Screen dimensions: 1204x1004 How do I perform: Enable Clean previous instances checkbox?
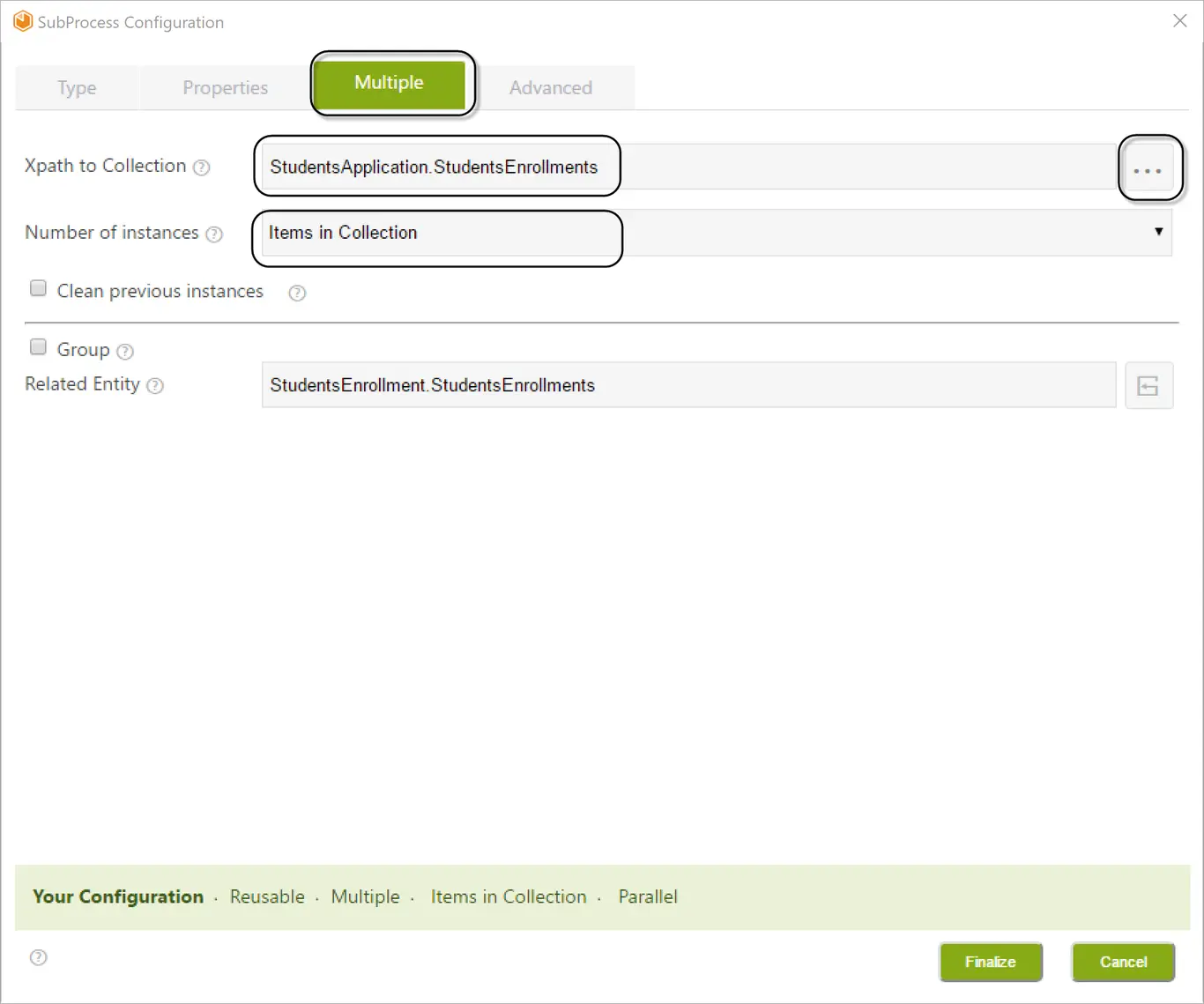tap(38, 288)
